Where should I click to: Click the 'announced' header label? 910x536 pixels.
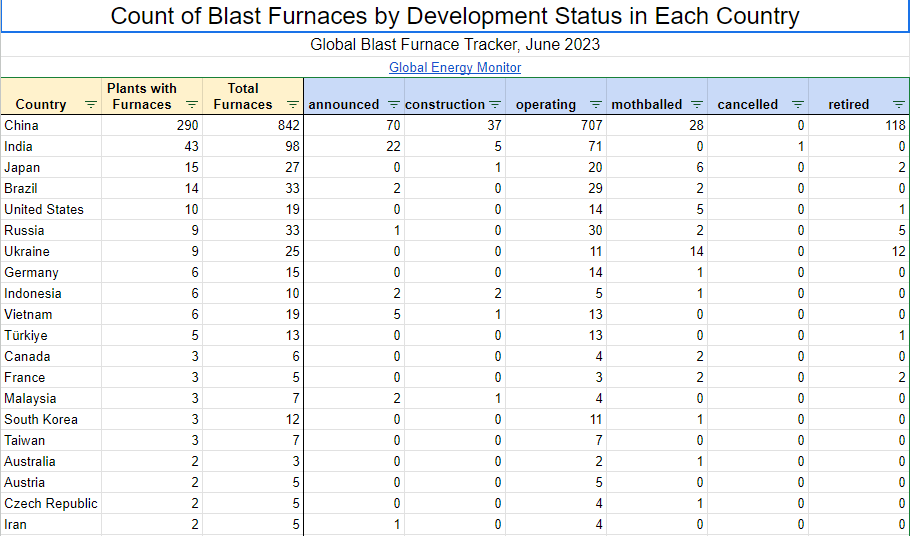(344, 104)
